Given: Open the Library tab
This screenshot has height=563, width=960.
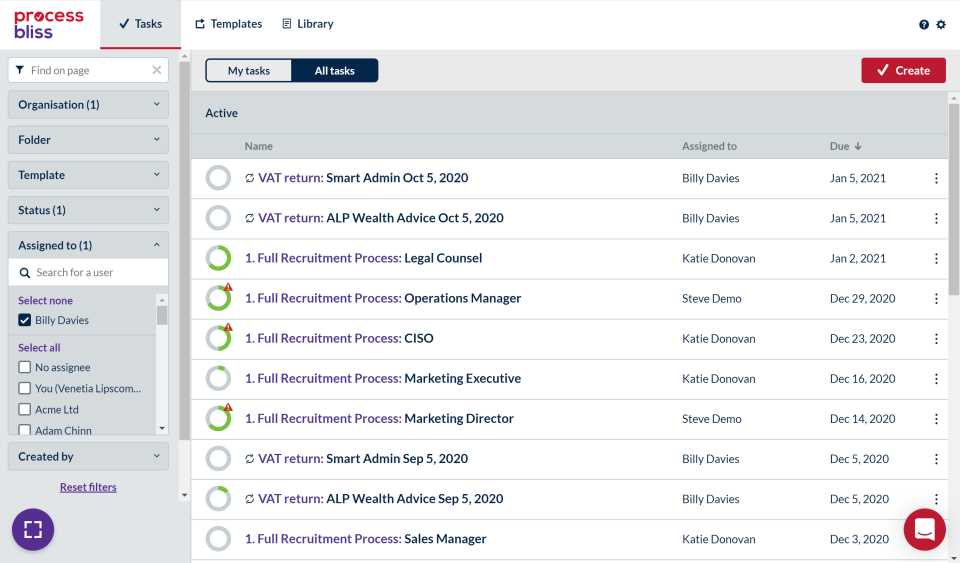Looking at the screenshot, I should click(x=308, y=24).
